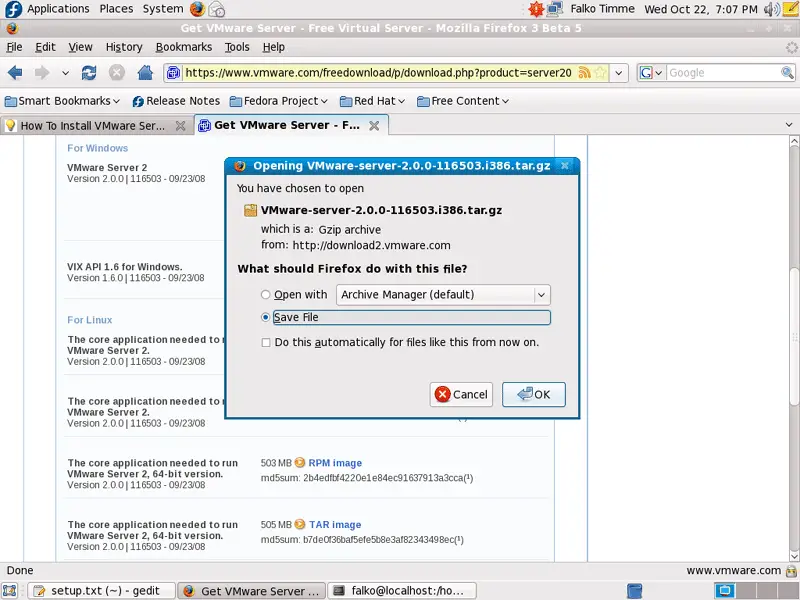This screenshot has width=800, height=600.
Task: Expand the Red Hat bookmarks folder
Action: (x=372, y=101)
